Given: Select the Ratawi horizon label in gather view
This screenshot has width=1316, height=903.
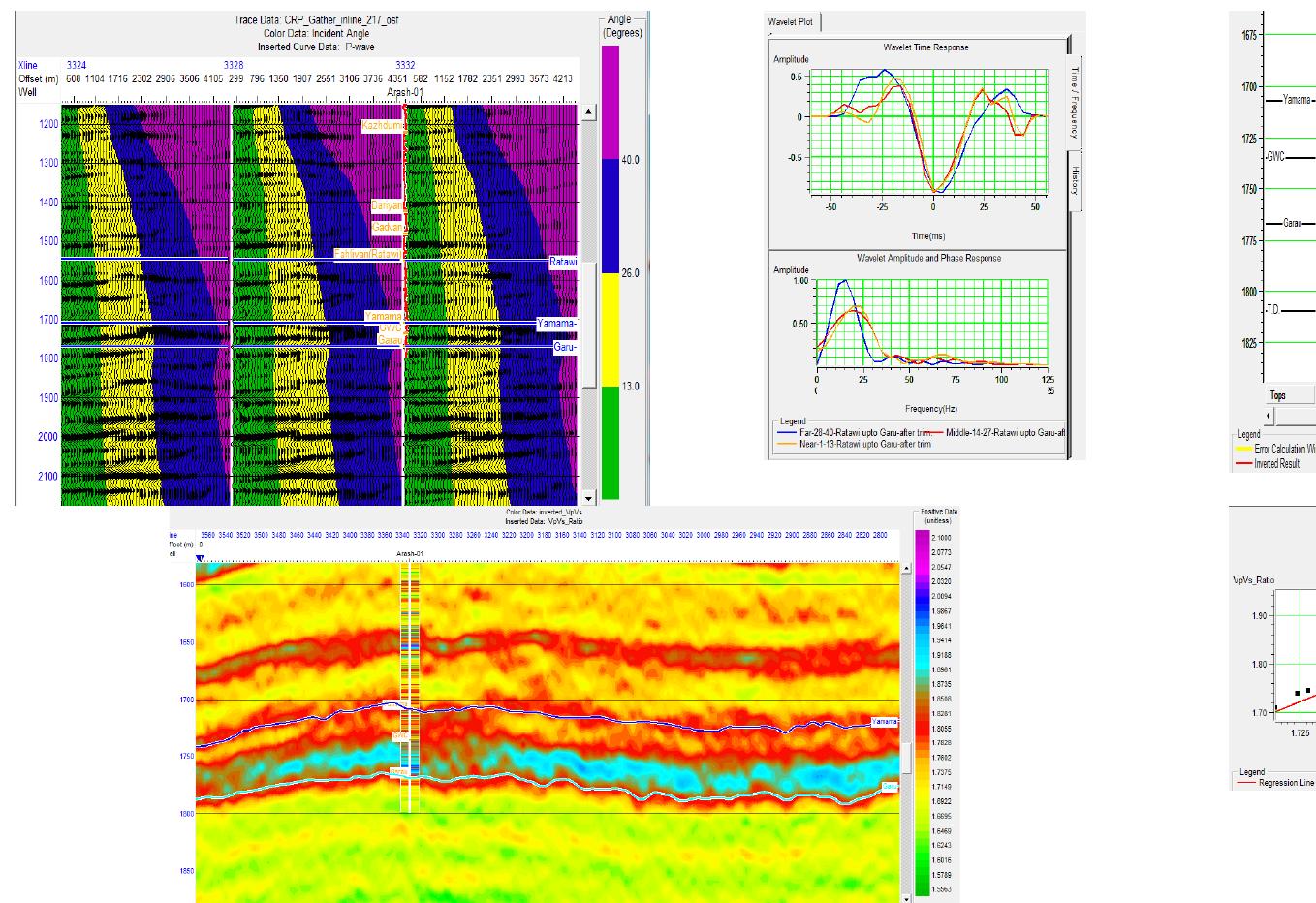Looking at the screenshot, I should [562, 262].
